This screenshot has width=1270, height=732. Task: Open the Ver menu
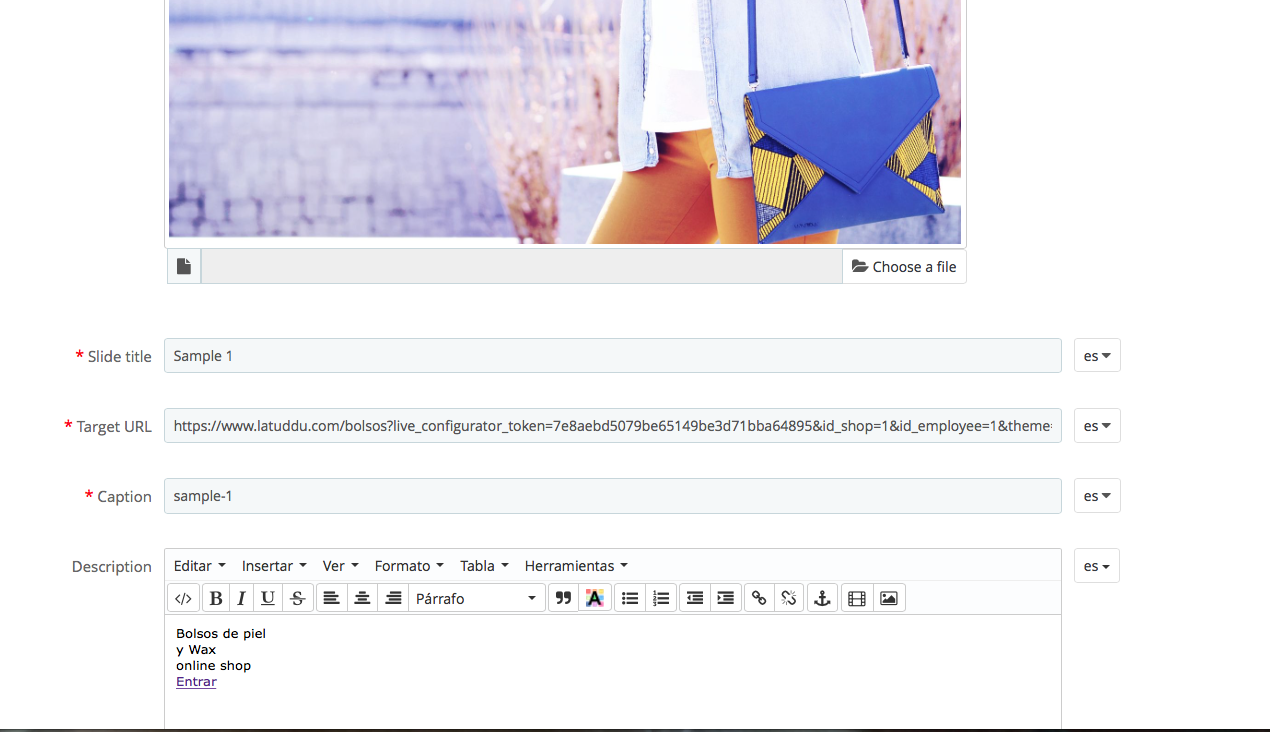pyautogui.click(x=340, y=565)
